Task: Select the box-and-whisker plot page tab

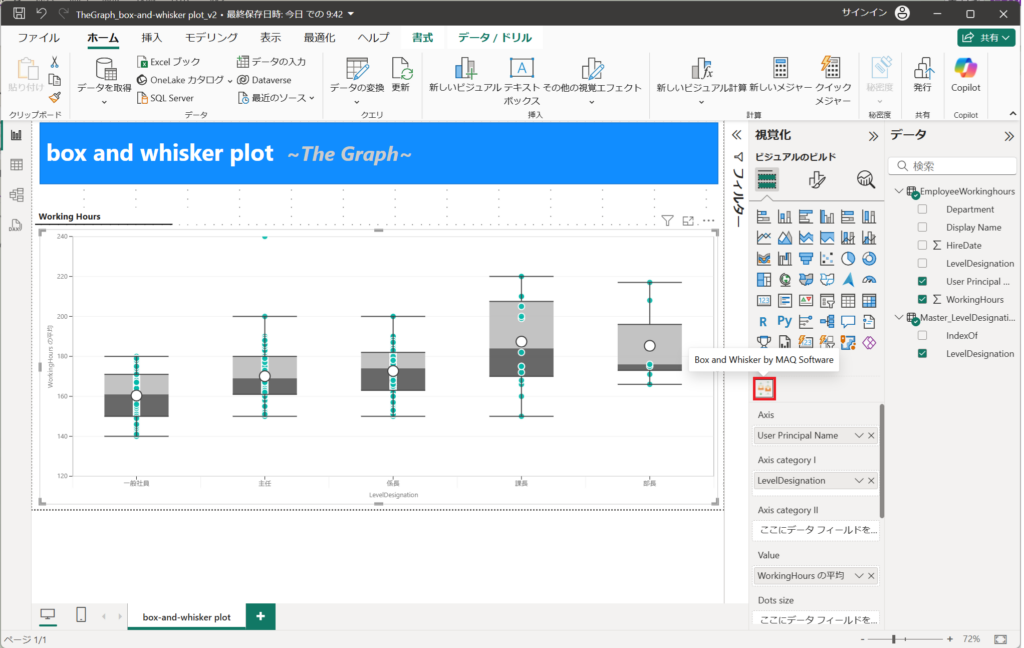Action: 186,617
